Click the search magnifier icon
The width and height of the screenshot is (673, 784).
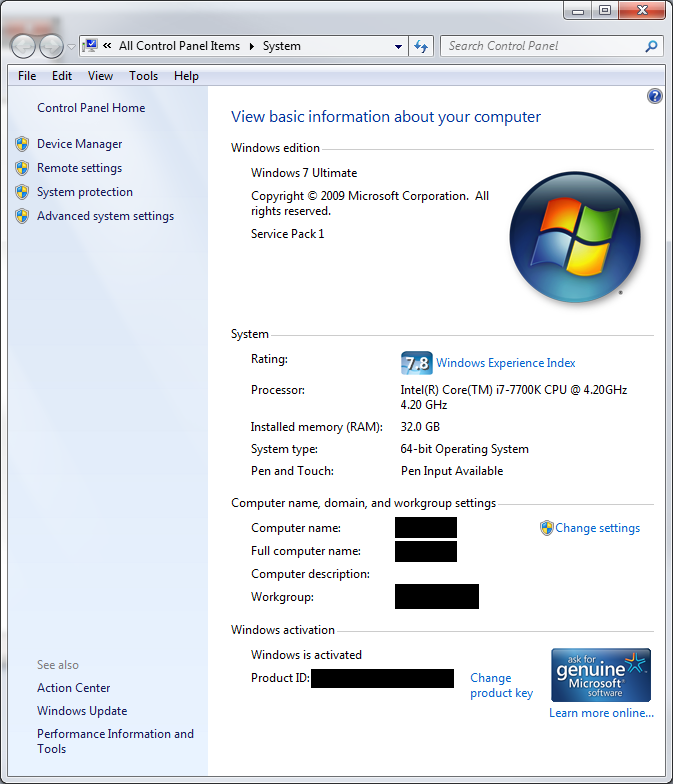click(651, 46)
